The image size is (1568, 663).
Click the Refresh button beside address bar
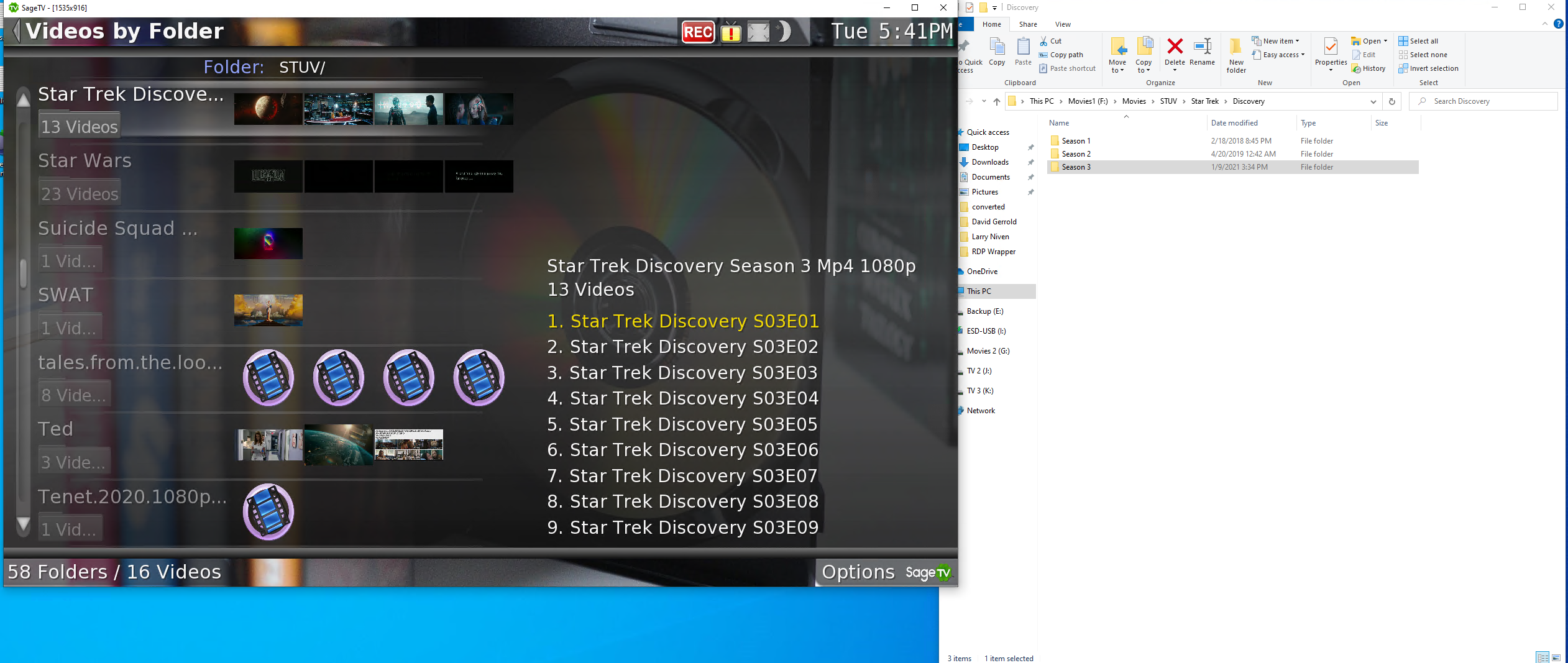click(1392, 101)
